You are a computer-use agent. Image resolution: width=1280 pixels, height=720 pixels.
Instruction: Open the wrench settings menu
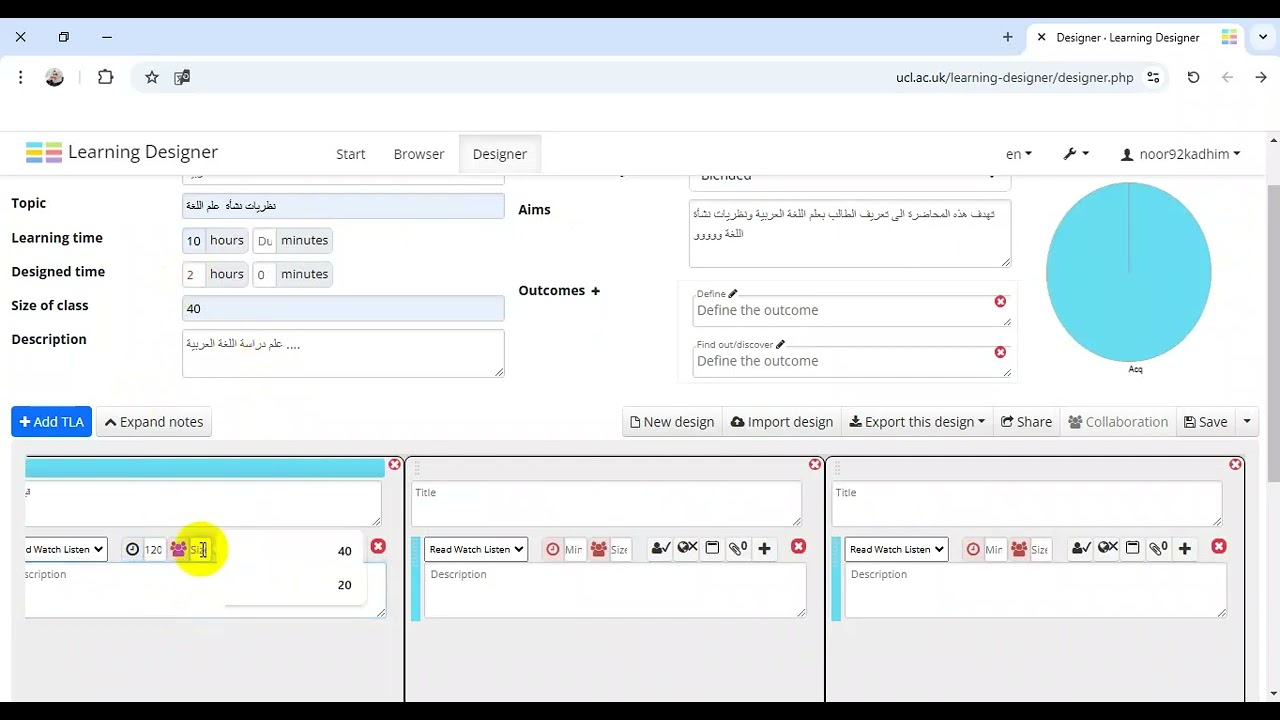pyautogui.click(x=1076, y=154)
